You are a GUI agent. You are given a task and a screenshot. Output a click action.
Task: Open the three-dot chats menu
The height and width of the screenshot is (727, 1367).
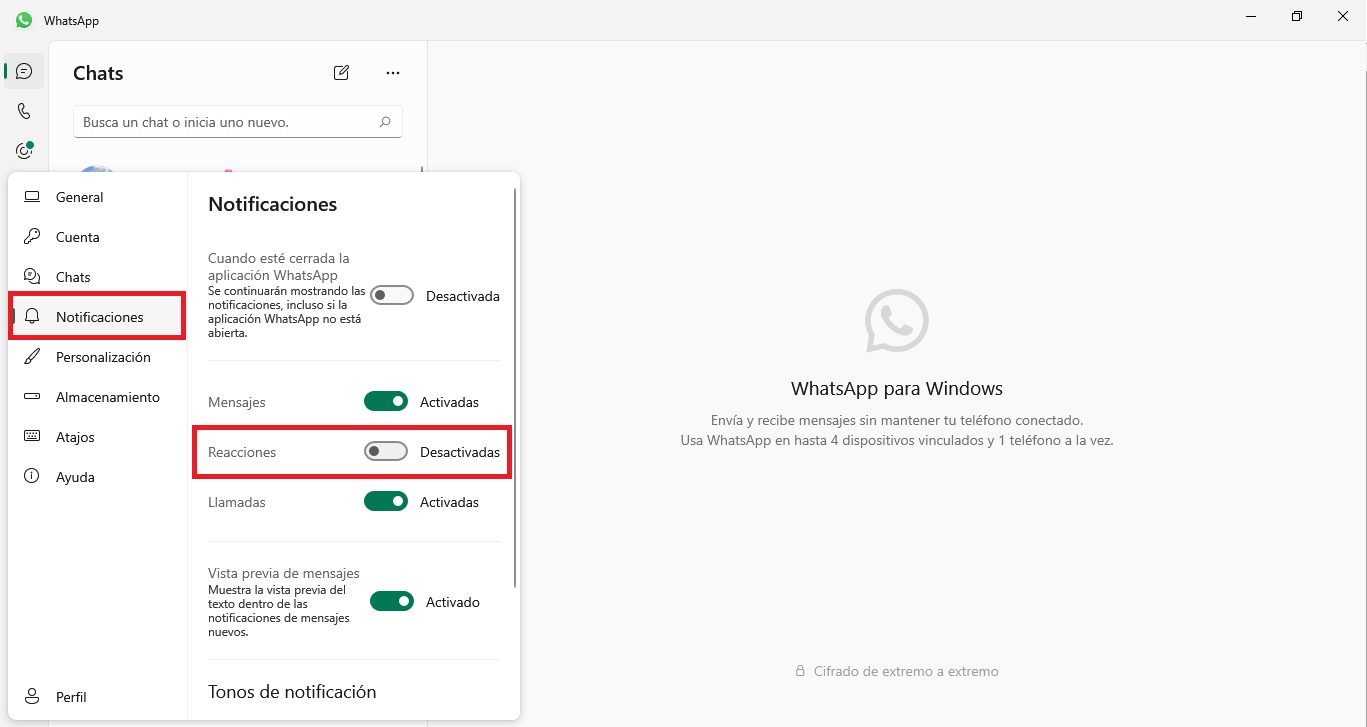pos(393,72)
